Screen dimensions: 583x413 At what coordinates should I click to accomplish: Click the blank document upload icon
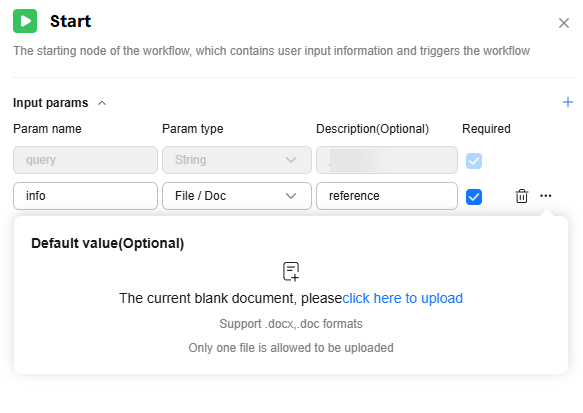pos(291,271)
